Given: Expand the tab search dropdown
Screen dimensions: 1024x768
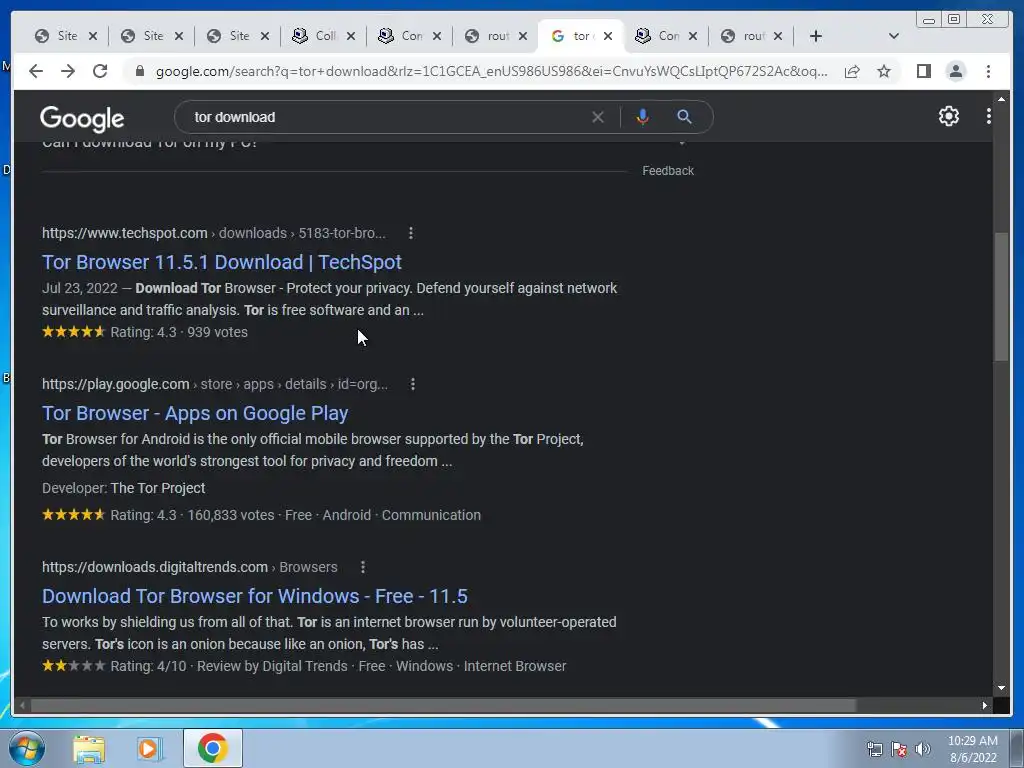Looking at the screenshot, I should click(894, 36).
